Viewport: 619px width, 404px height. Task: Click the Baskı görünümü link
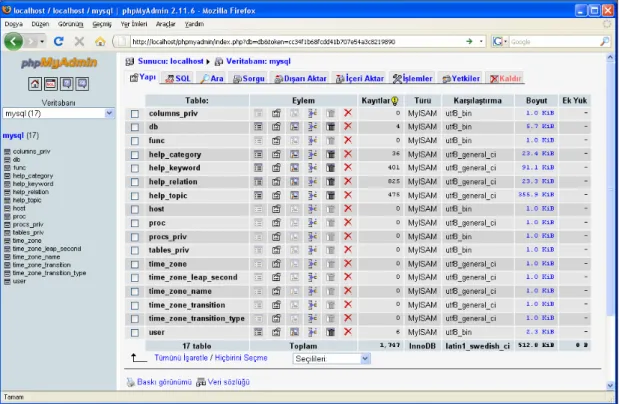(164, 382)
